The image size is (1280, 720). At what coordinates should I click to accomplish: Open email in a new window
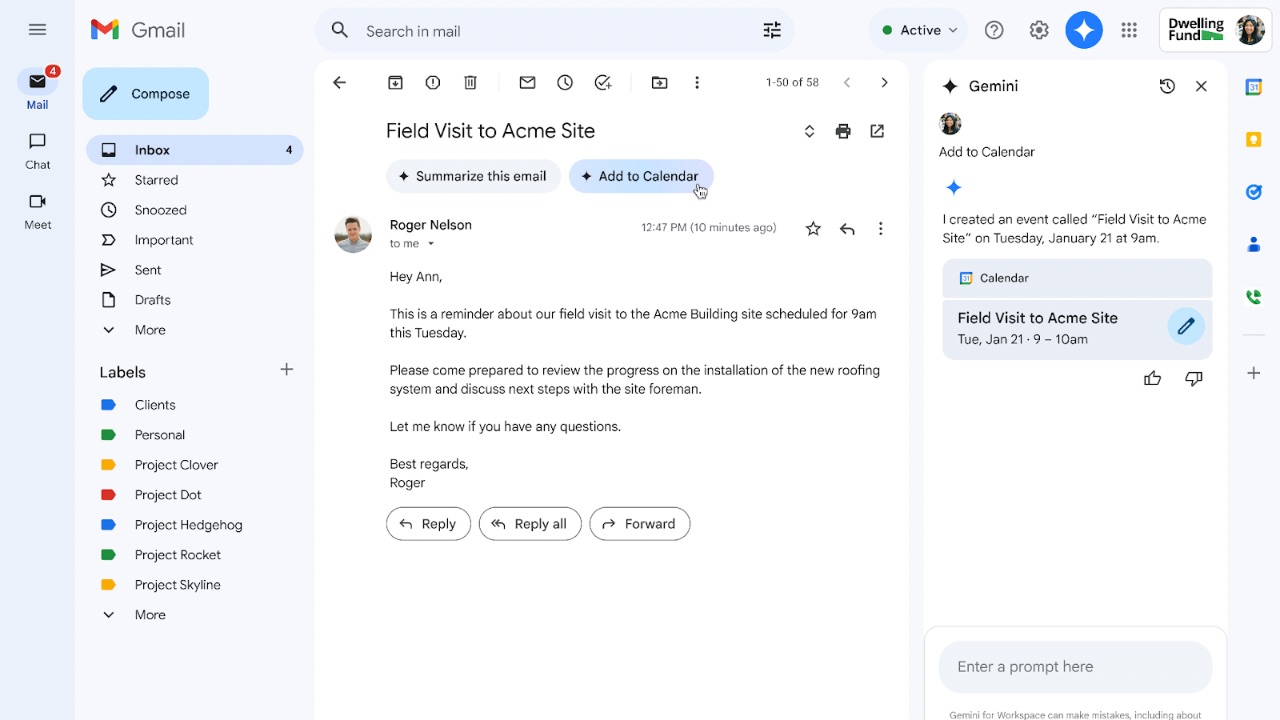pos(877,131)
